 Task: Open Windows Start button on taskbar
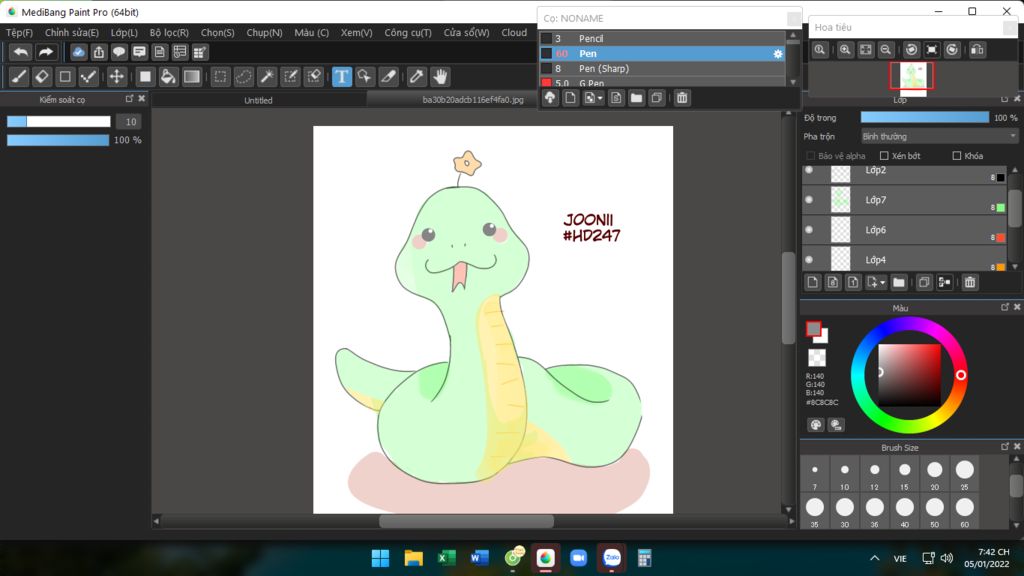pyautogui.click(x=380, y=558)
